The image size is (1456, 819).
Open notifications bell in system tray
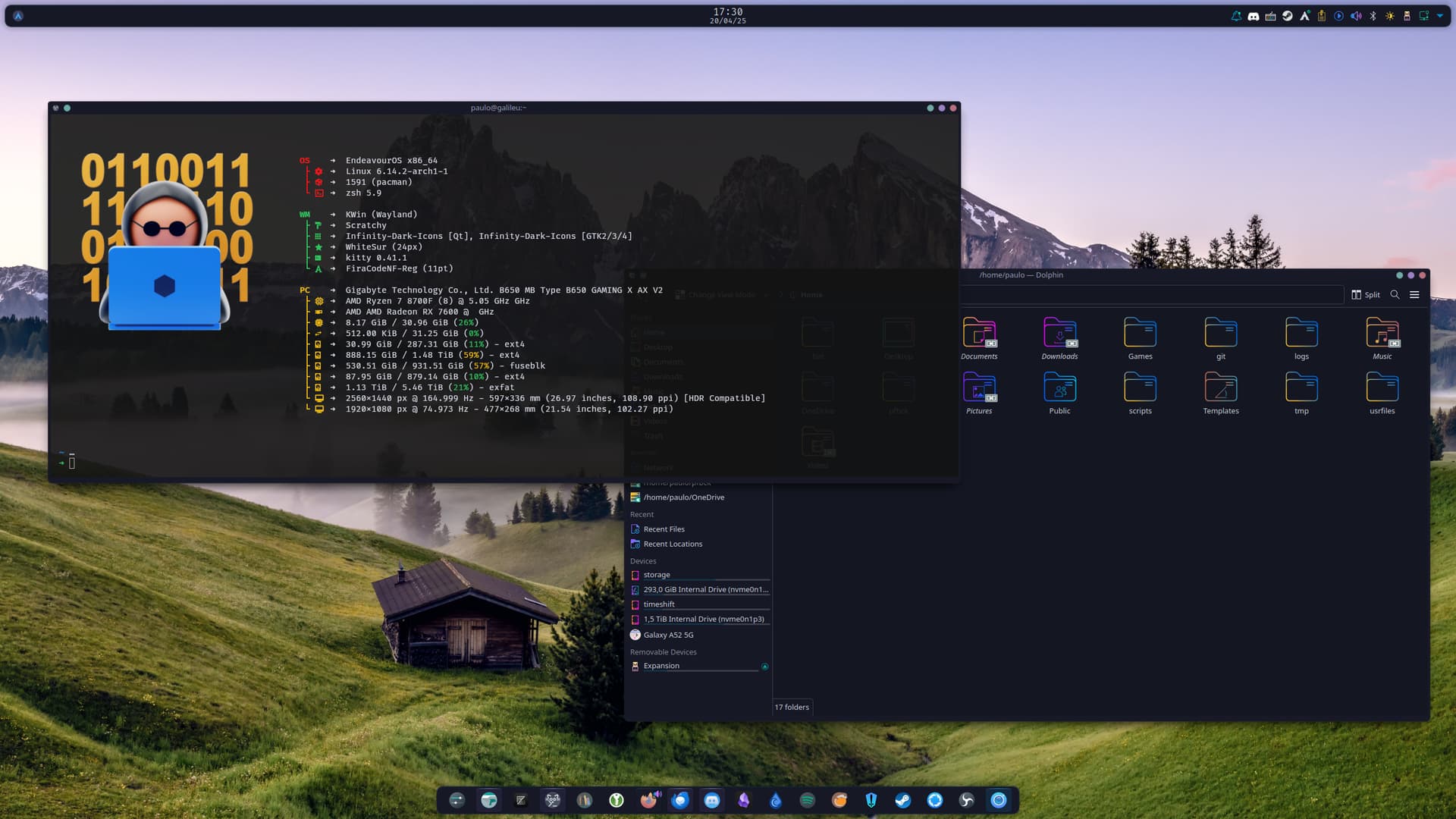tap(1236, 16)
